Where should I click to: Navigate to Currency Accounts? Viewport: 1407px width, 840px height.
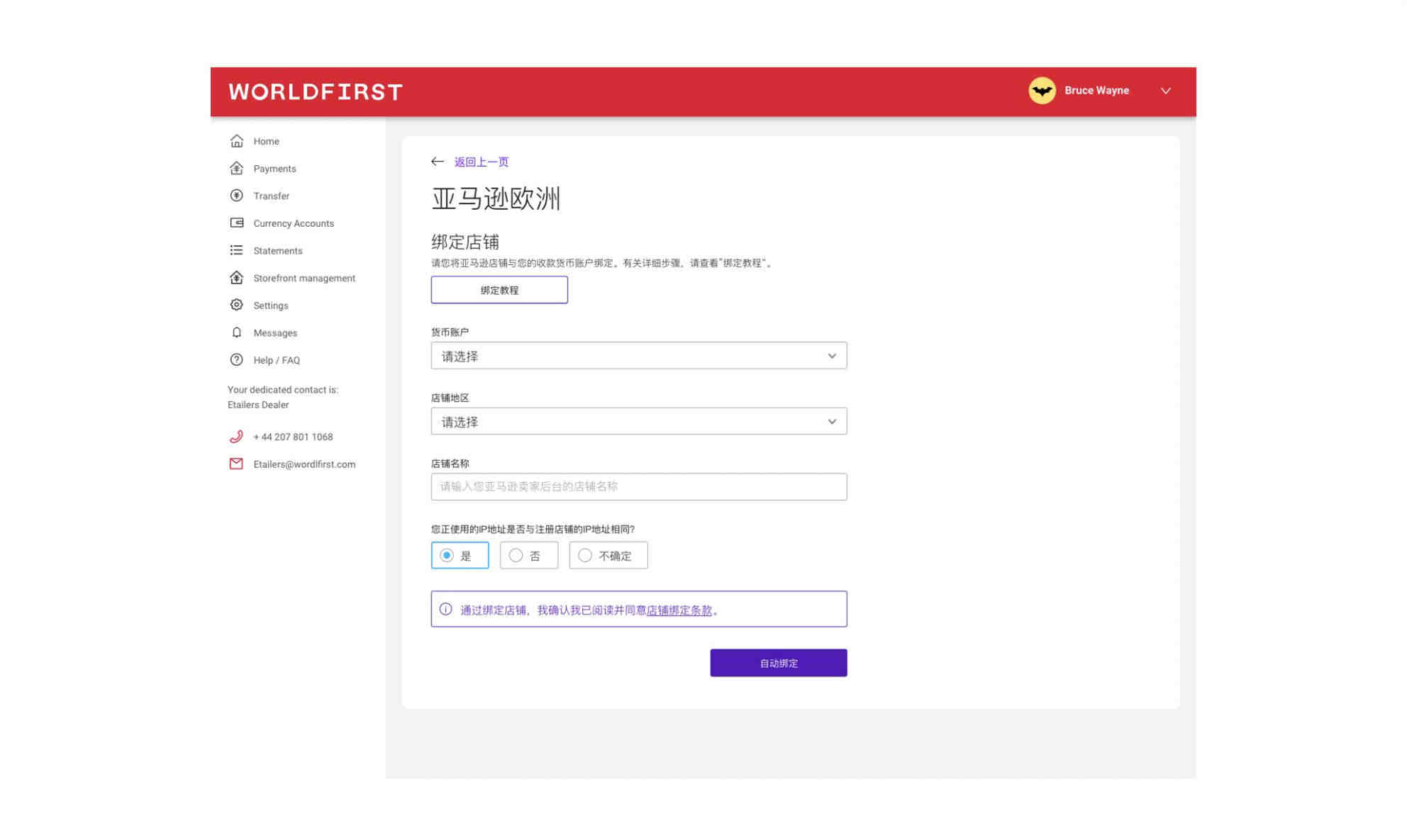click(x=294, y=223)
